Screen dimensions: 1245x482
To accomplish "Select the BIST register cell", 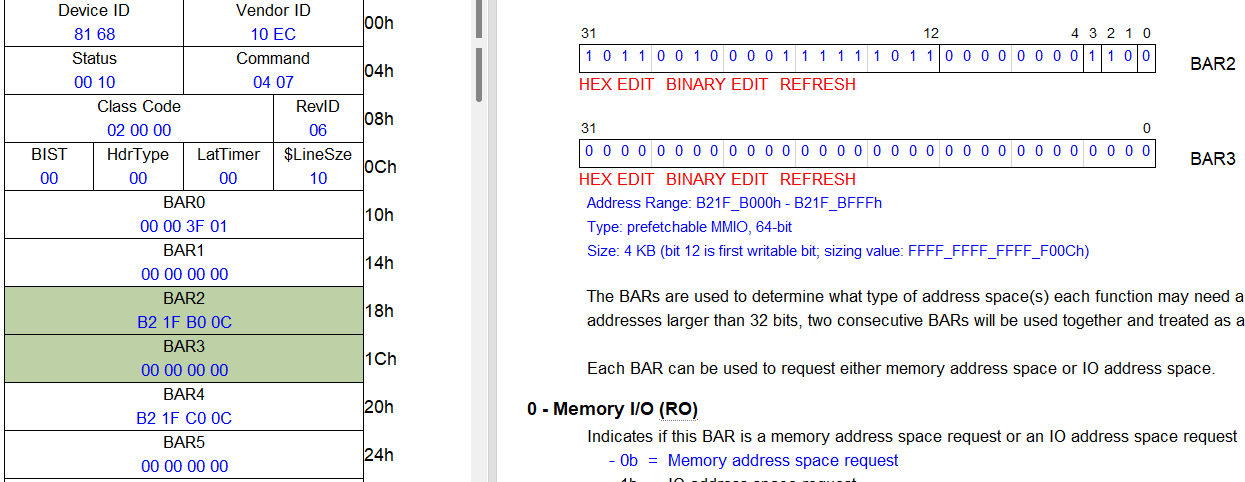I will point(49,167).
